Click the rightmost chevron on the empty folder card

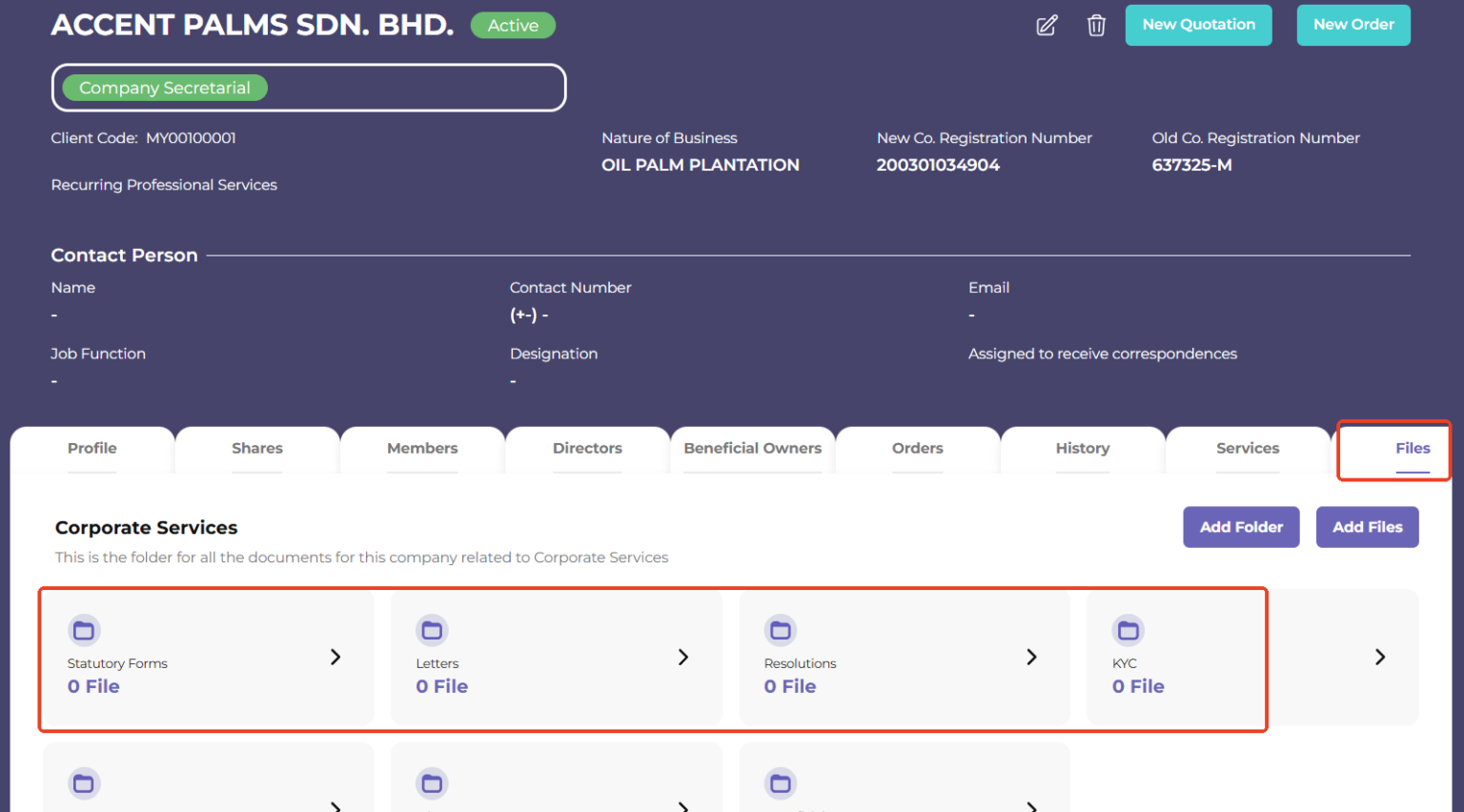pos(1379,657)
